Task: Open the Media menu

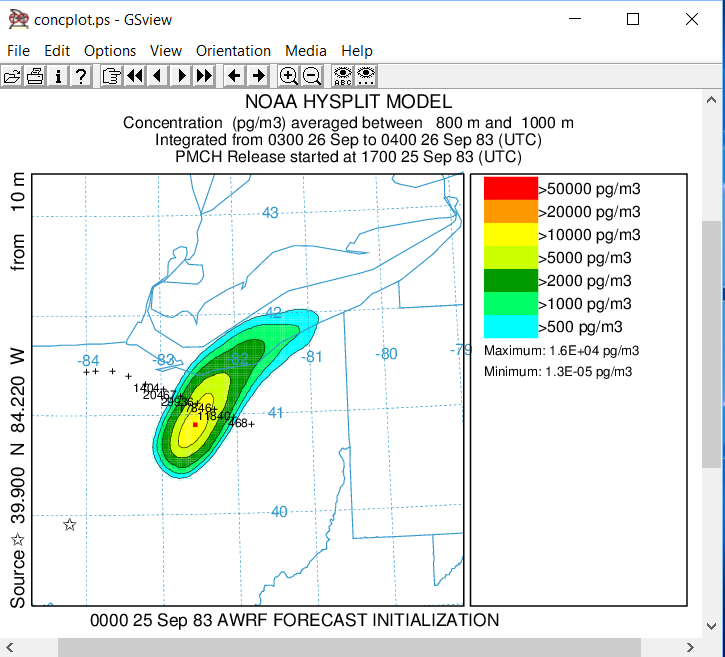Action: tap(305, 51)
